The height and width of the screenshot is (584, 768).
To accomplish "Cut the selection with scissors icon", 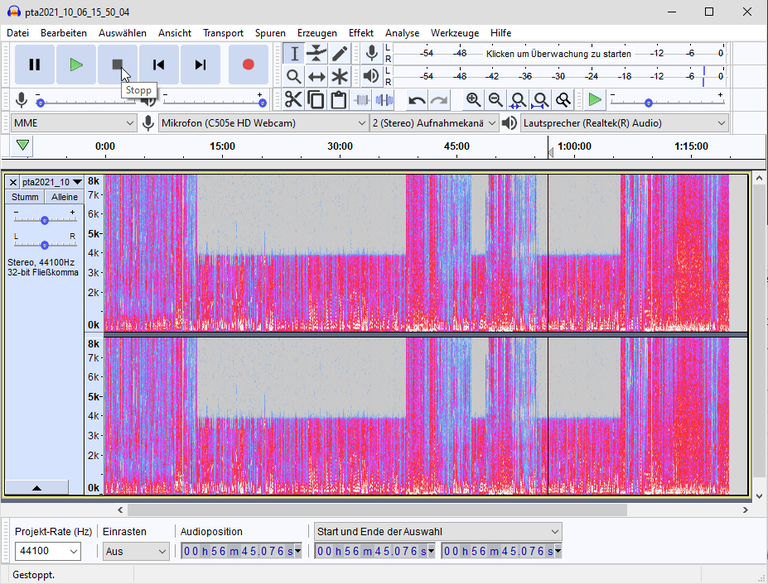I will [293, 100].
